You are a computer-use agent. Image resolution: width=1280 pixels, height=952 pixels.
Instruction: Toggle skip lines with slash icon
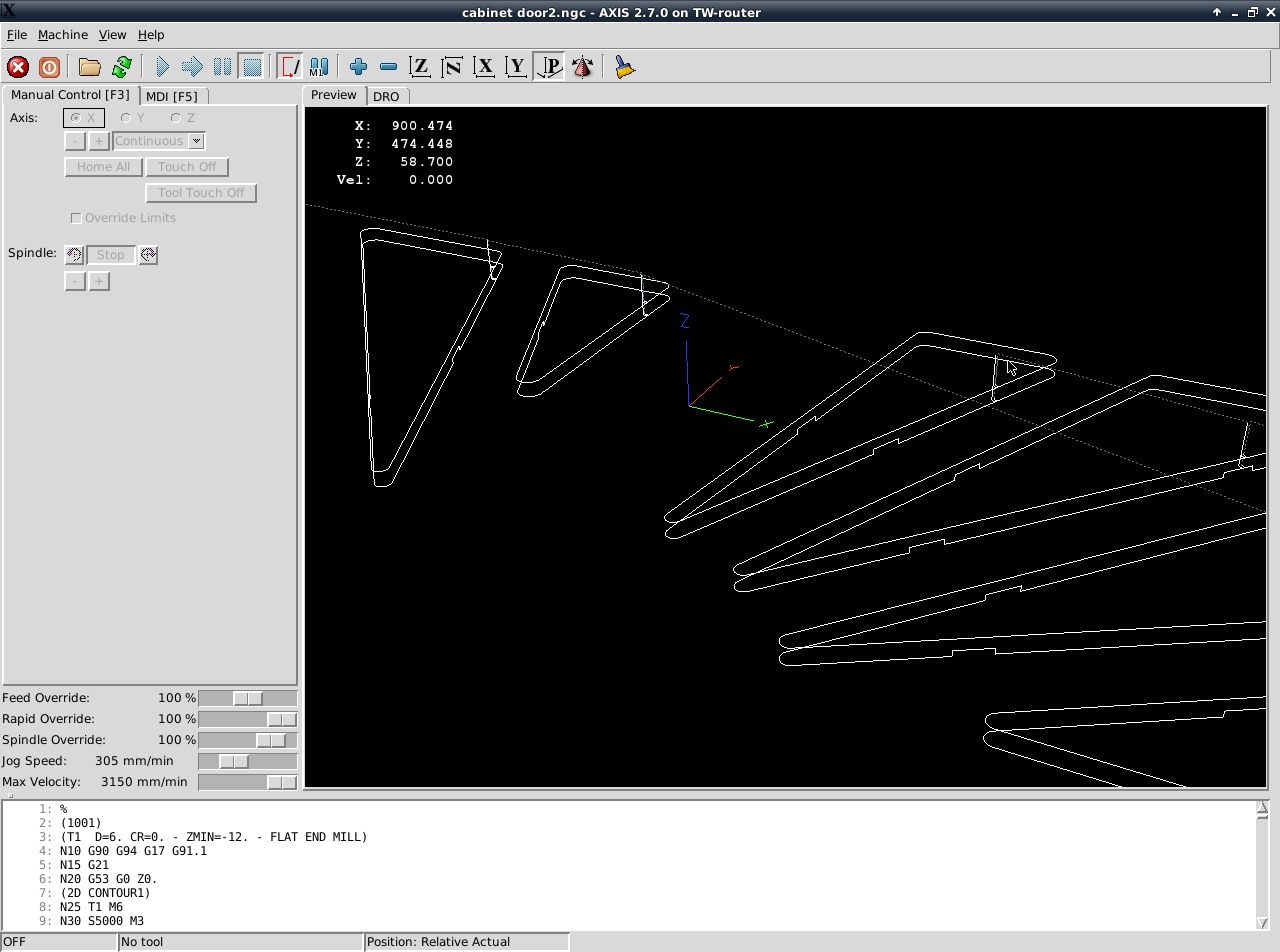(290, 67)
